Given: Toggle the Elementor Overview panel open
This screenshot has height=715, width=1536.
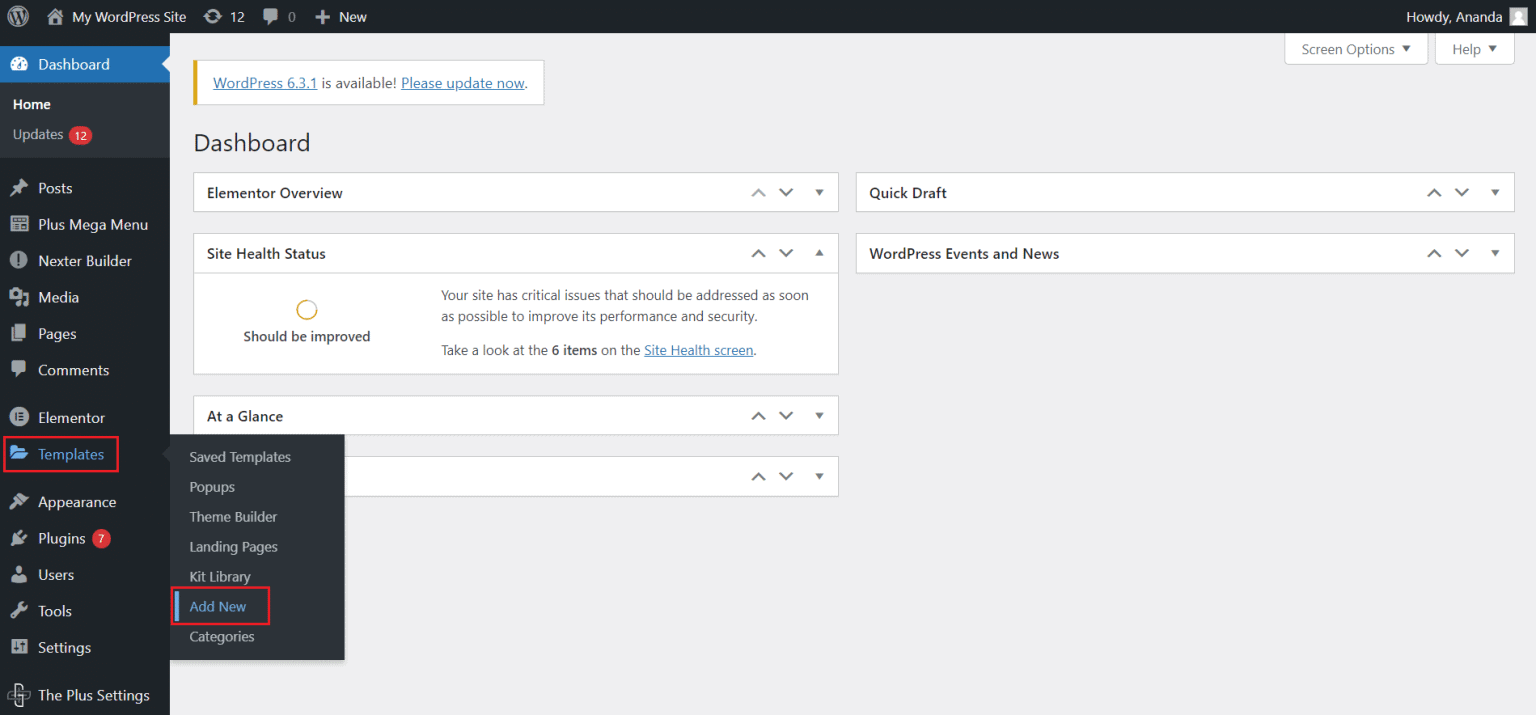Looking at the screenshot, I should pos(819,193).
